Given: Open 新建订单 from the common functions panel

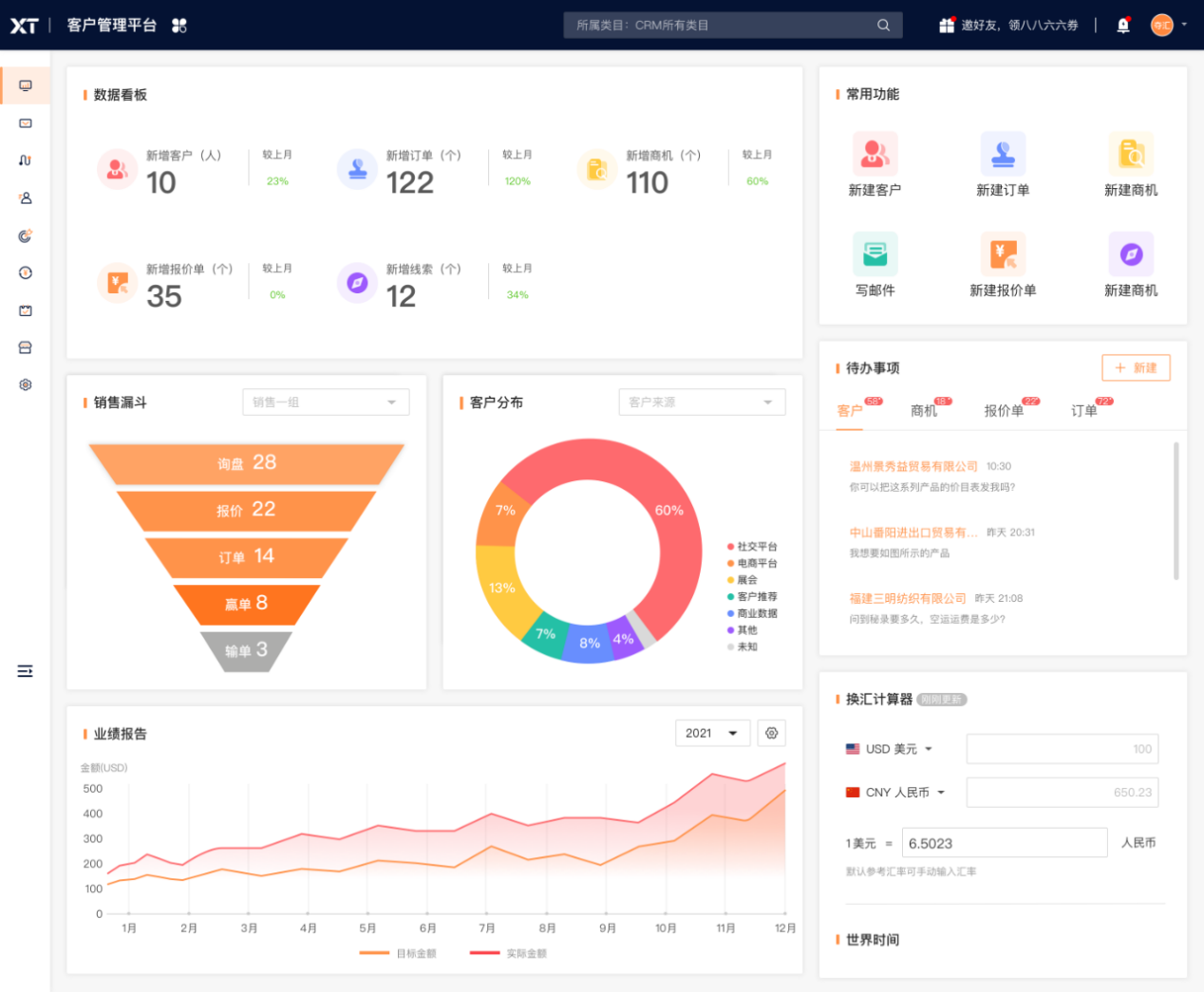Looking at the screenshot, I should pyautogui.click(x=1003, y=154).
